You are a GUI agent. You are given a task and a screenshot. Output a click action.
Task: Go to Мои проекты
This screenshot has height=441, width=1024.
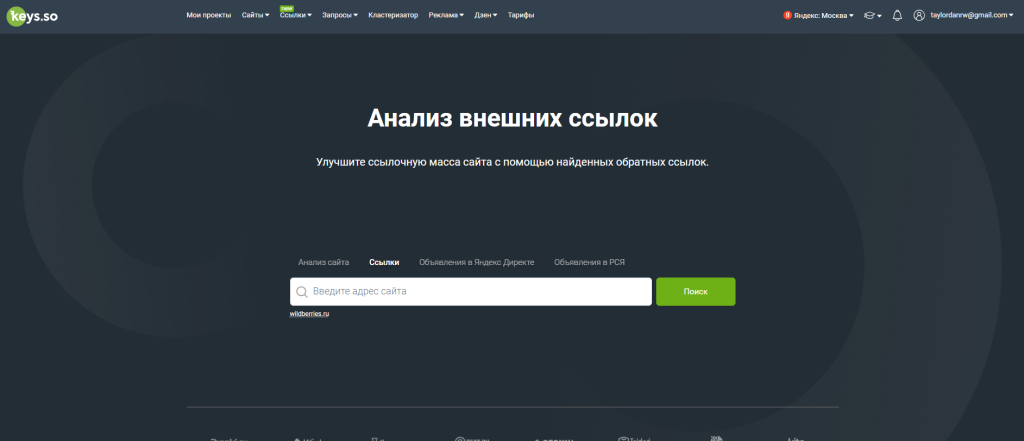click(x=209, y=15)
